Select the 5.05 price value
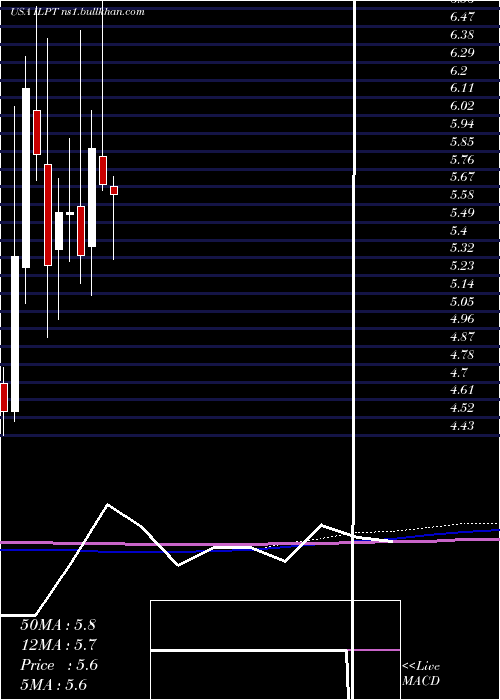This screenshot has height=700, width=500. tap(462, 302)
